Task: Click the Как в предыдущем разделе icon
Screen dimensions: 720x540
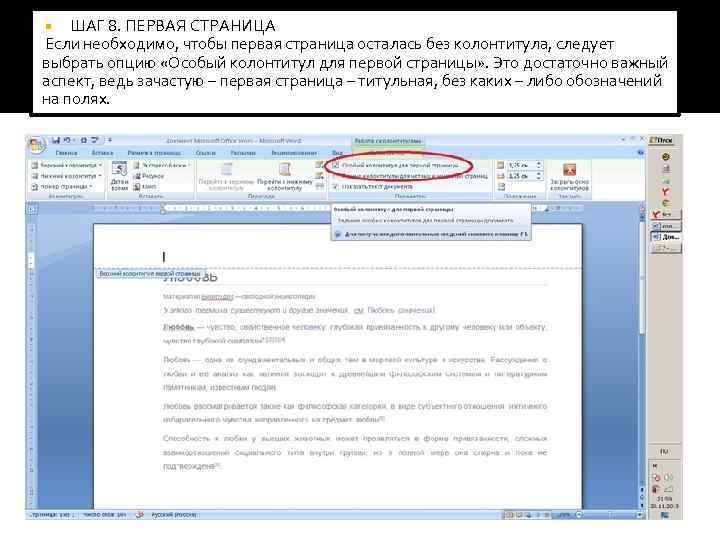Action: point(320,186)
